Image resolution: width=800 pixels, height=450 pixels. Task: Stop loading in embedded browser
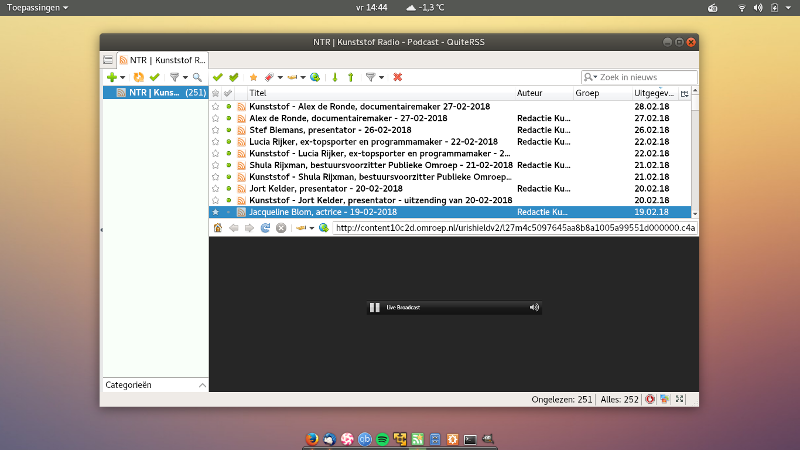point(281,228)
